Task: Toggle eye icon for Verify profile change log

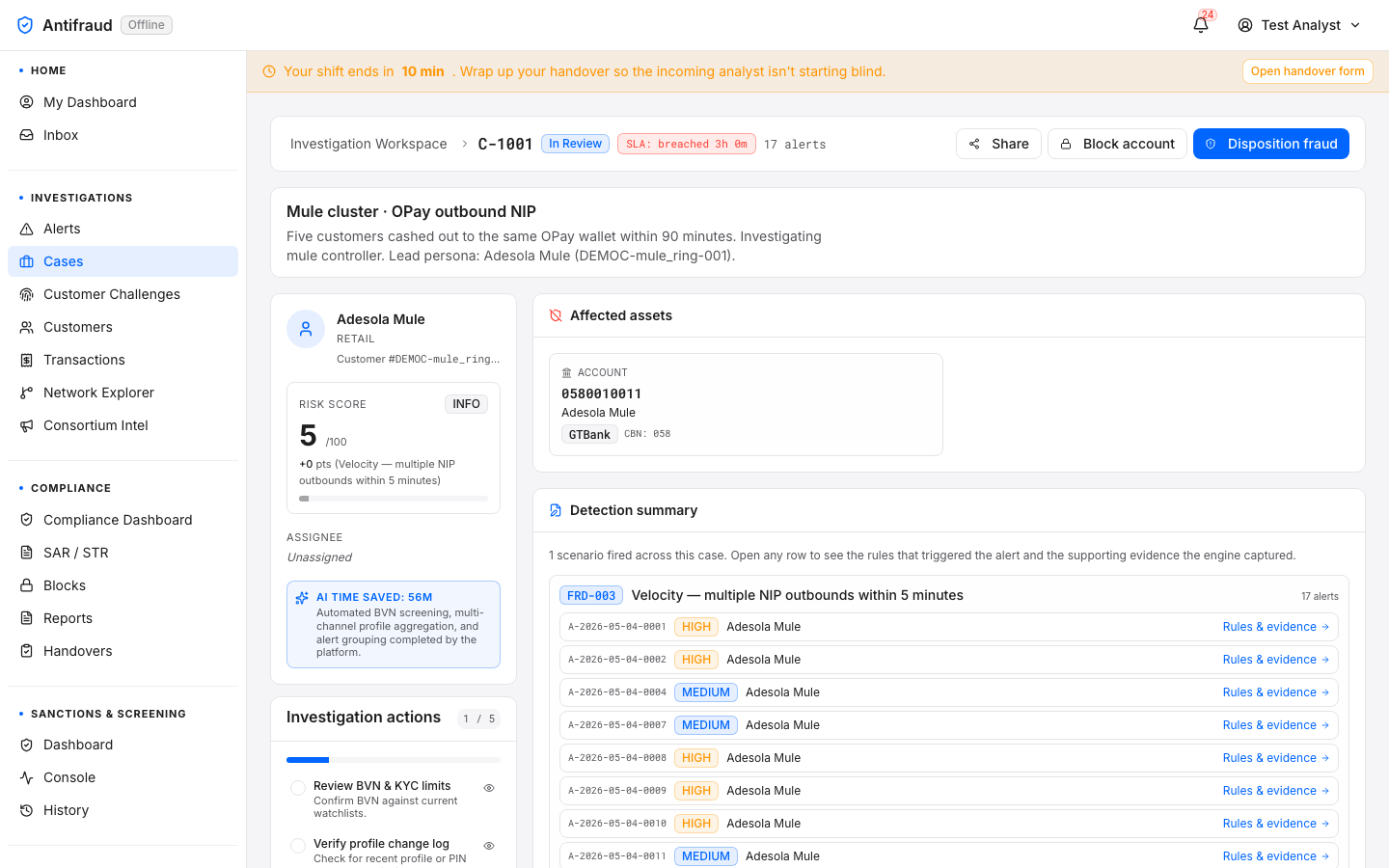Action: (489, 846)
